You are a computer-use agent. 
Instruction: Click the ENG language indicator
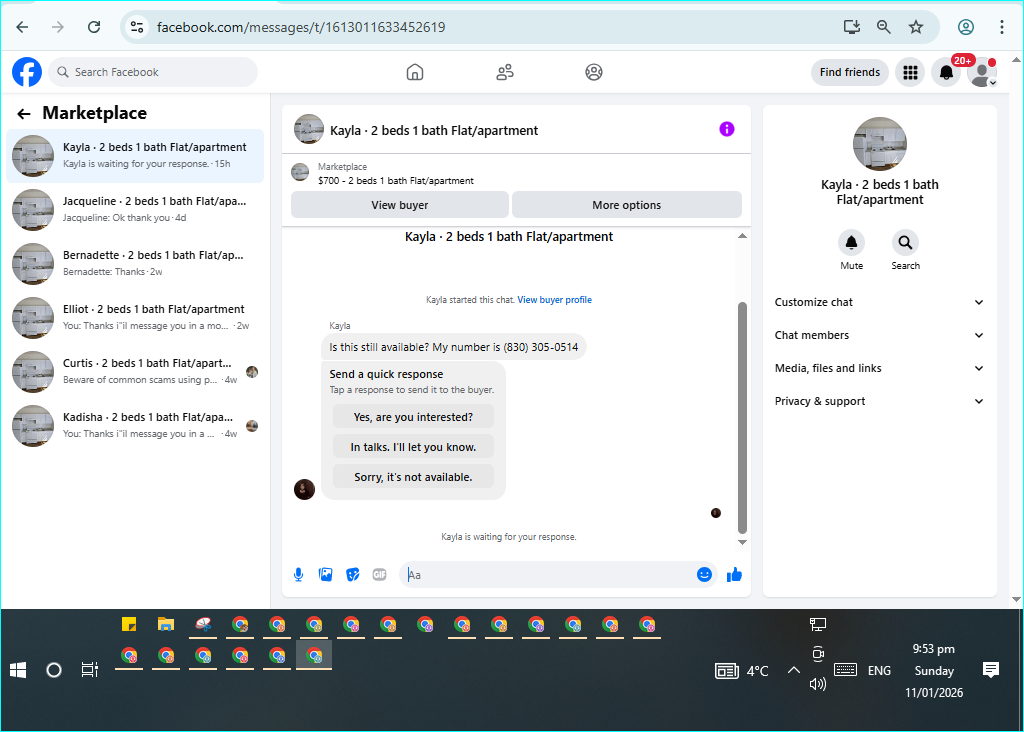click(879, 671)
